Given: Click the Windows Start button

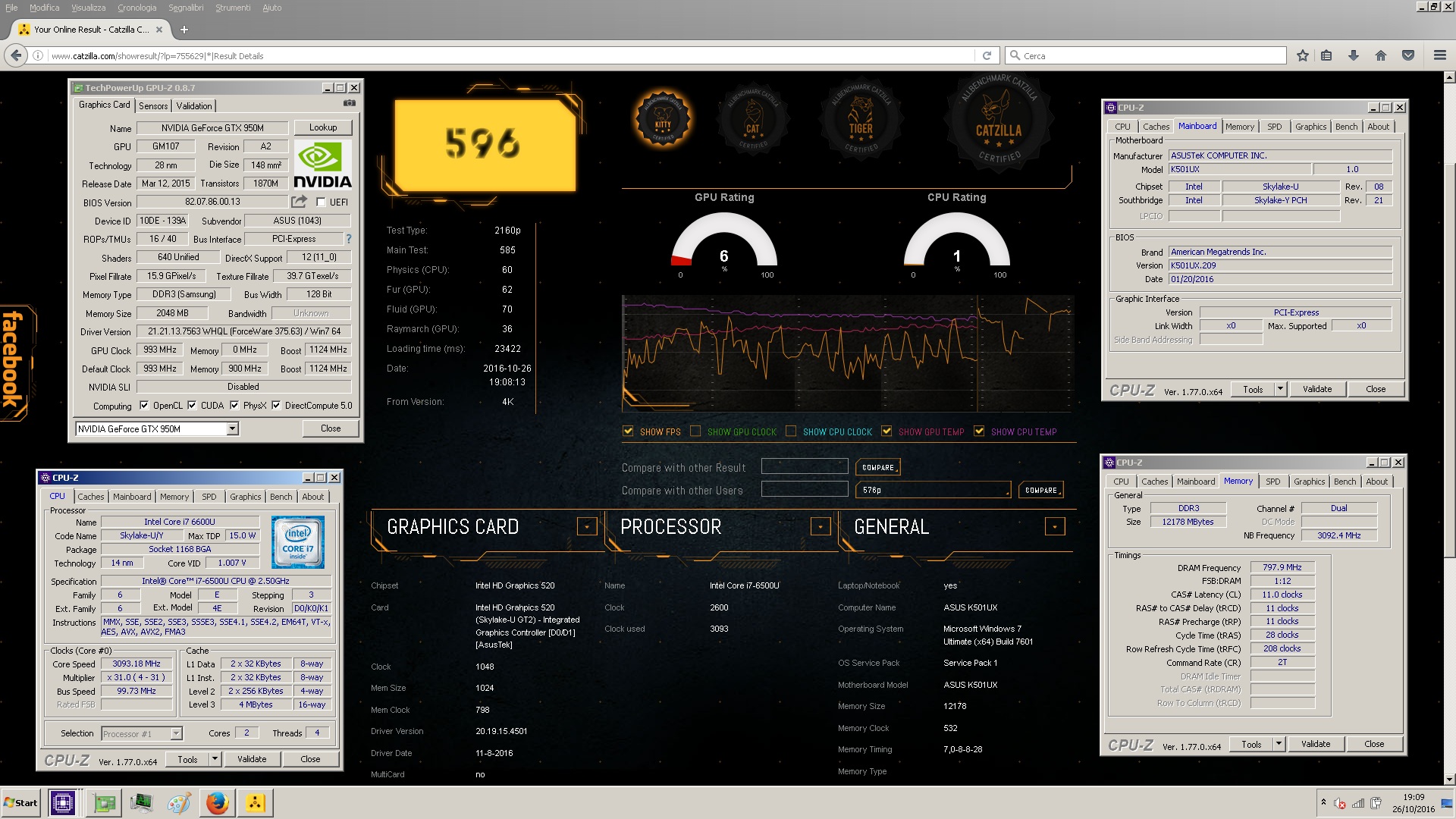Looking at the screenshot, I should [x=21, y=802].
